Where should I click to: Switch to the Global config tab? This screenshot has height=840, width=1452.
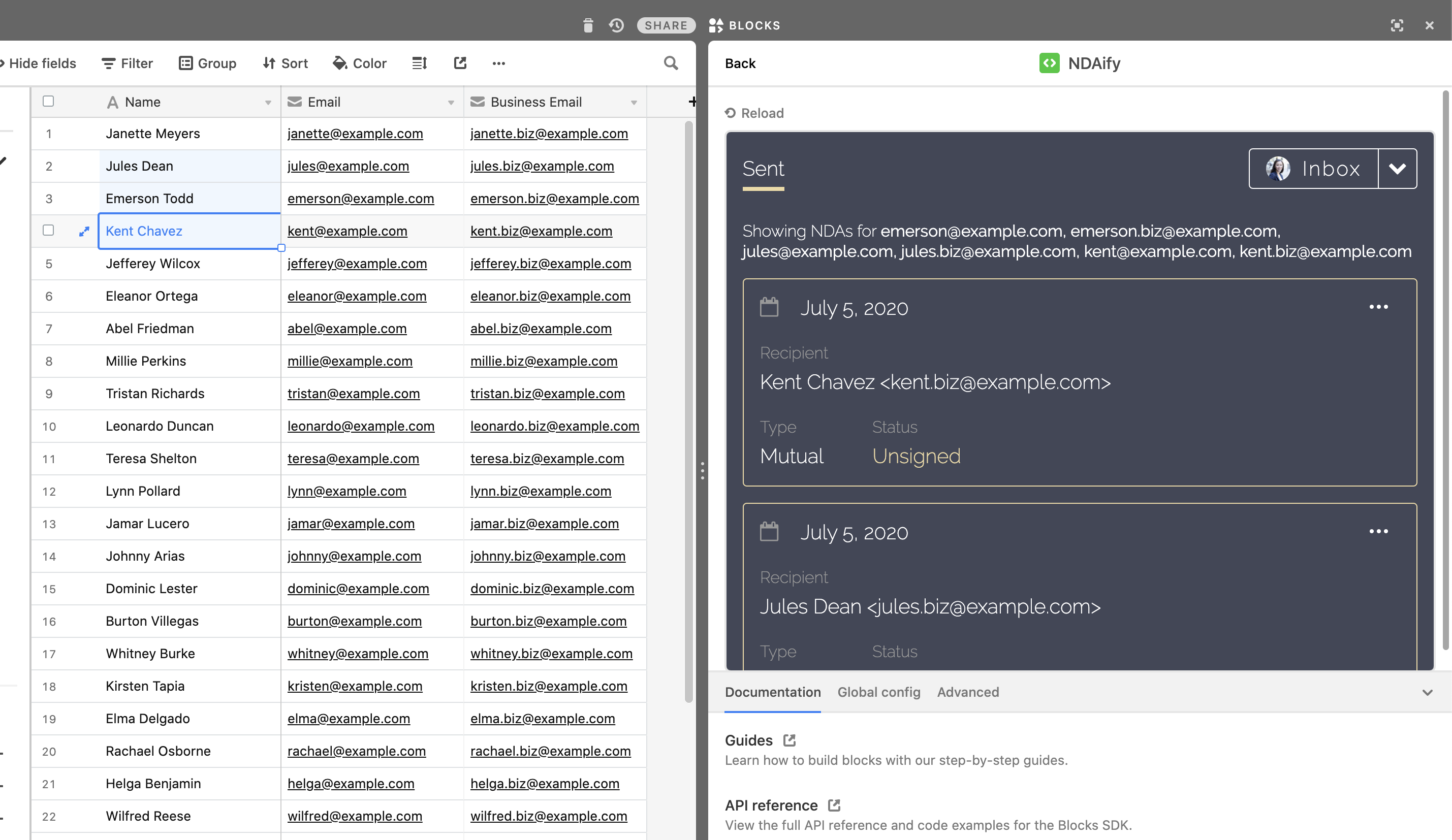click(879, 693)
